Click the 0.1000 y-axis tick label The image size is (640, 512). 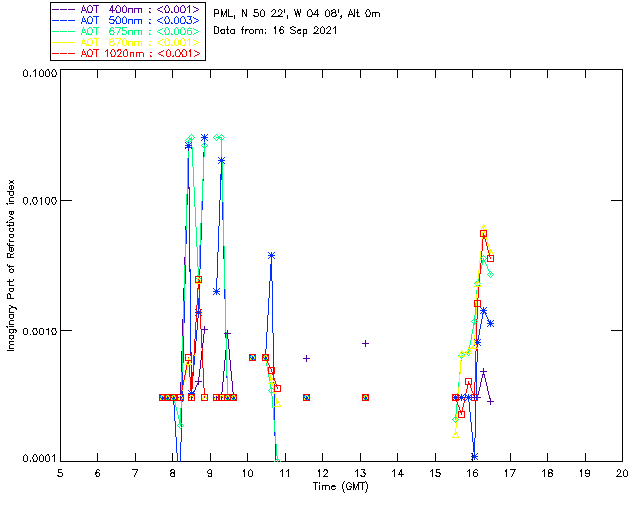coord(40,73)
